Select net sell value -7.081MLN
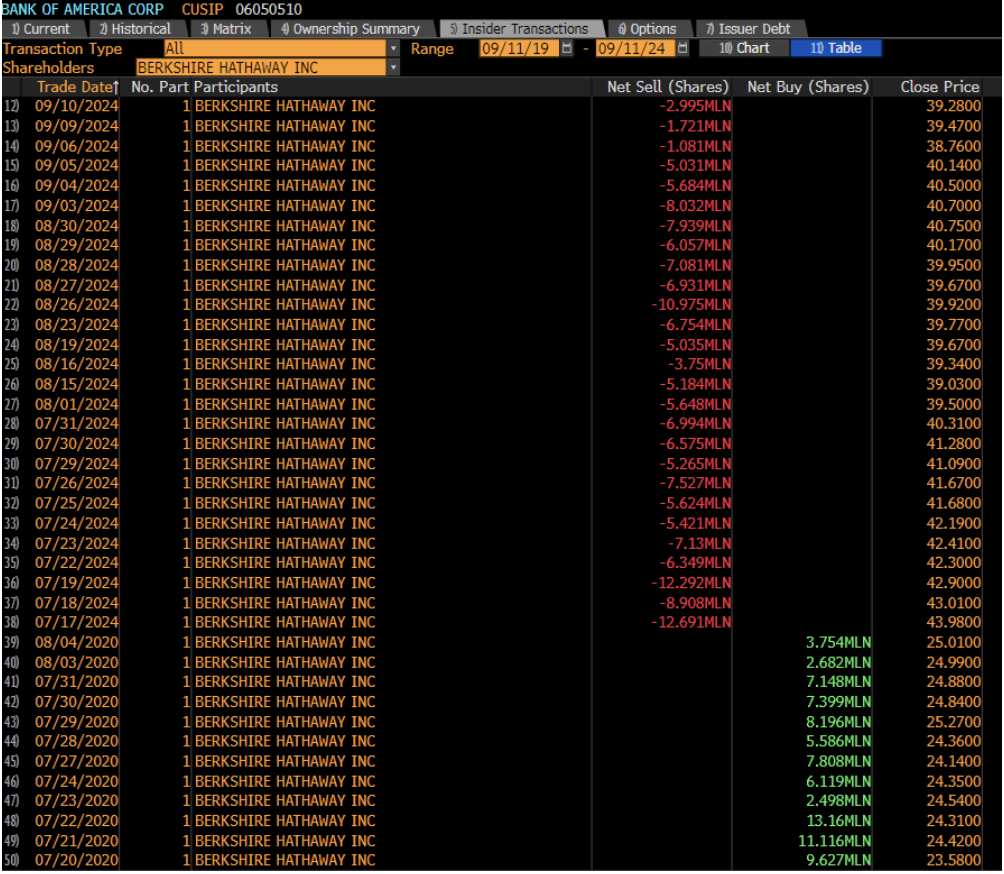The image size is (1004, 874). [695, 265]
